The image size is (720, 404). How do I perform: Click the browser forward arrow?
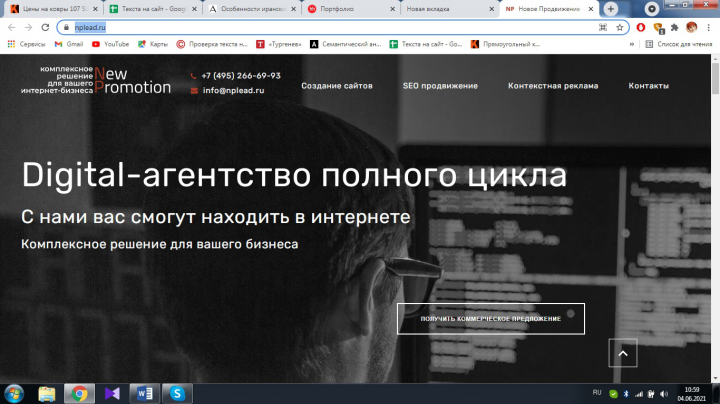pyautogui.click(x=28, y=28)
